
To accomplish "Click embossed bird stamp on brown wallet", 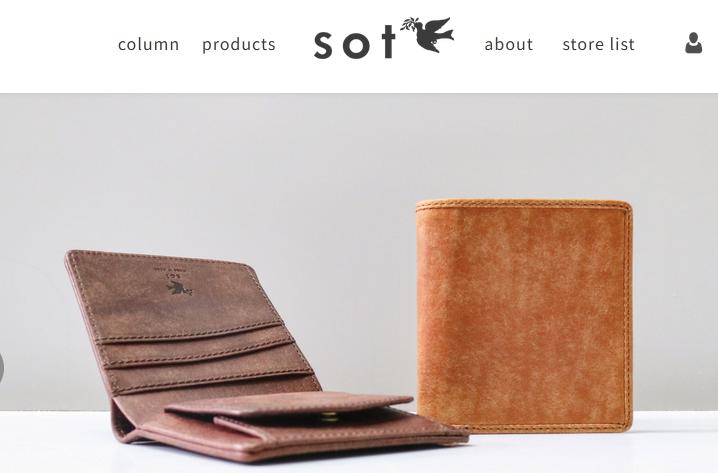I will [180, 289].
